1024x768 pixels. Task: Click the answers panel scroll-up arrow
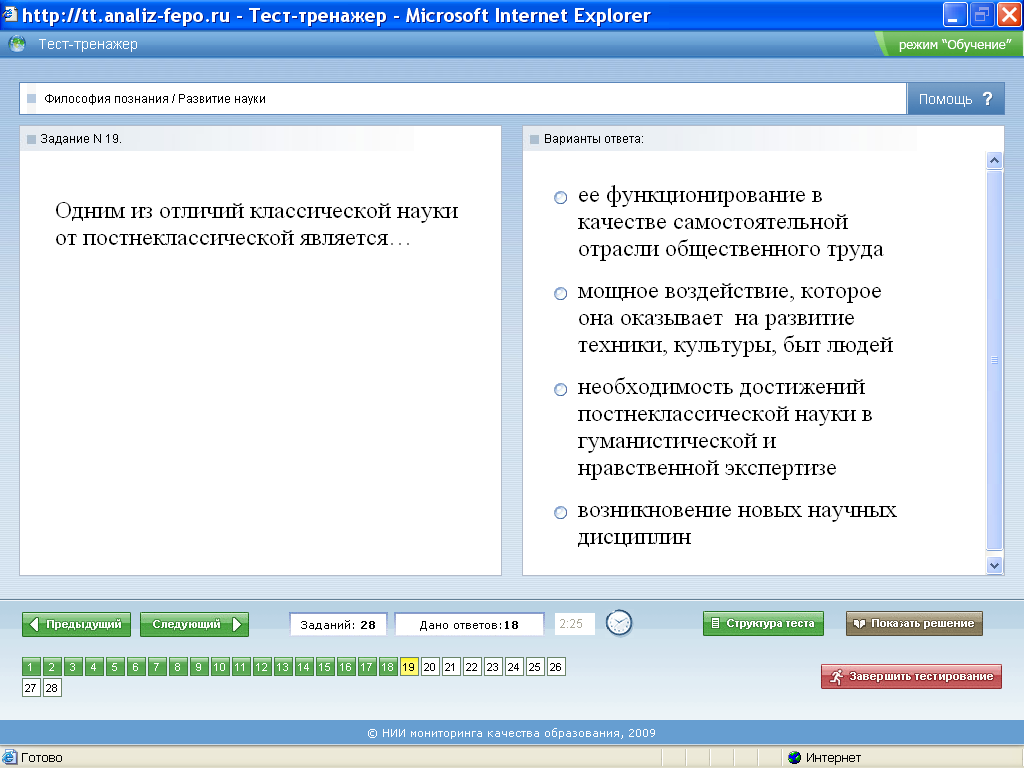[x=994, y=160]
